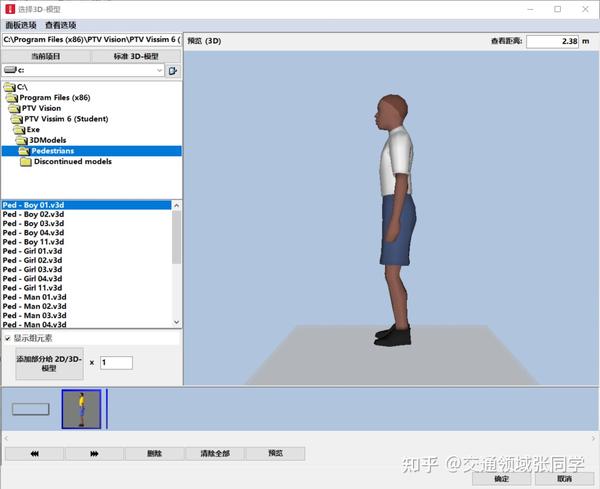Select Ped - Girl 02.v3d file

(33, 260)
